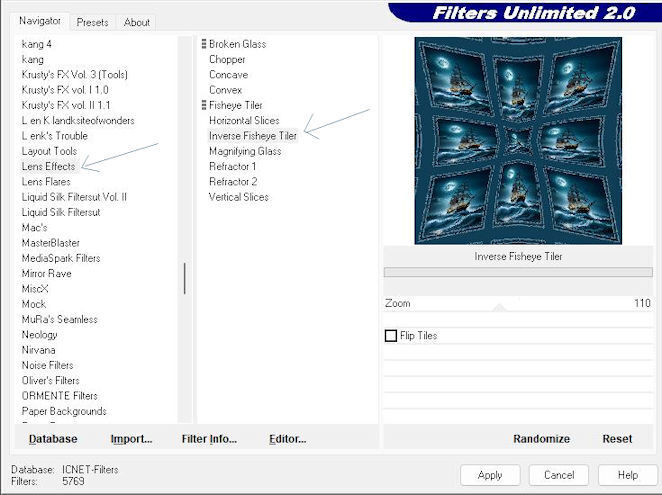Click Import...
The image size is (662, 495).
131,439
